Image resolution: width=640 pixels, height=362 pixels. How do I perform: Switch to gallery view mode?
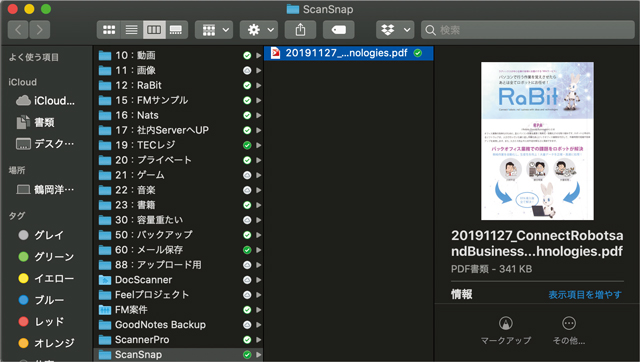(x=176, y=30)
